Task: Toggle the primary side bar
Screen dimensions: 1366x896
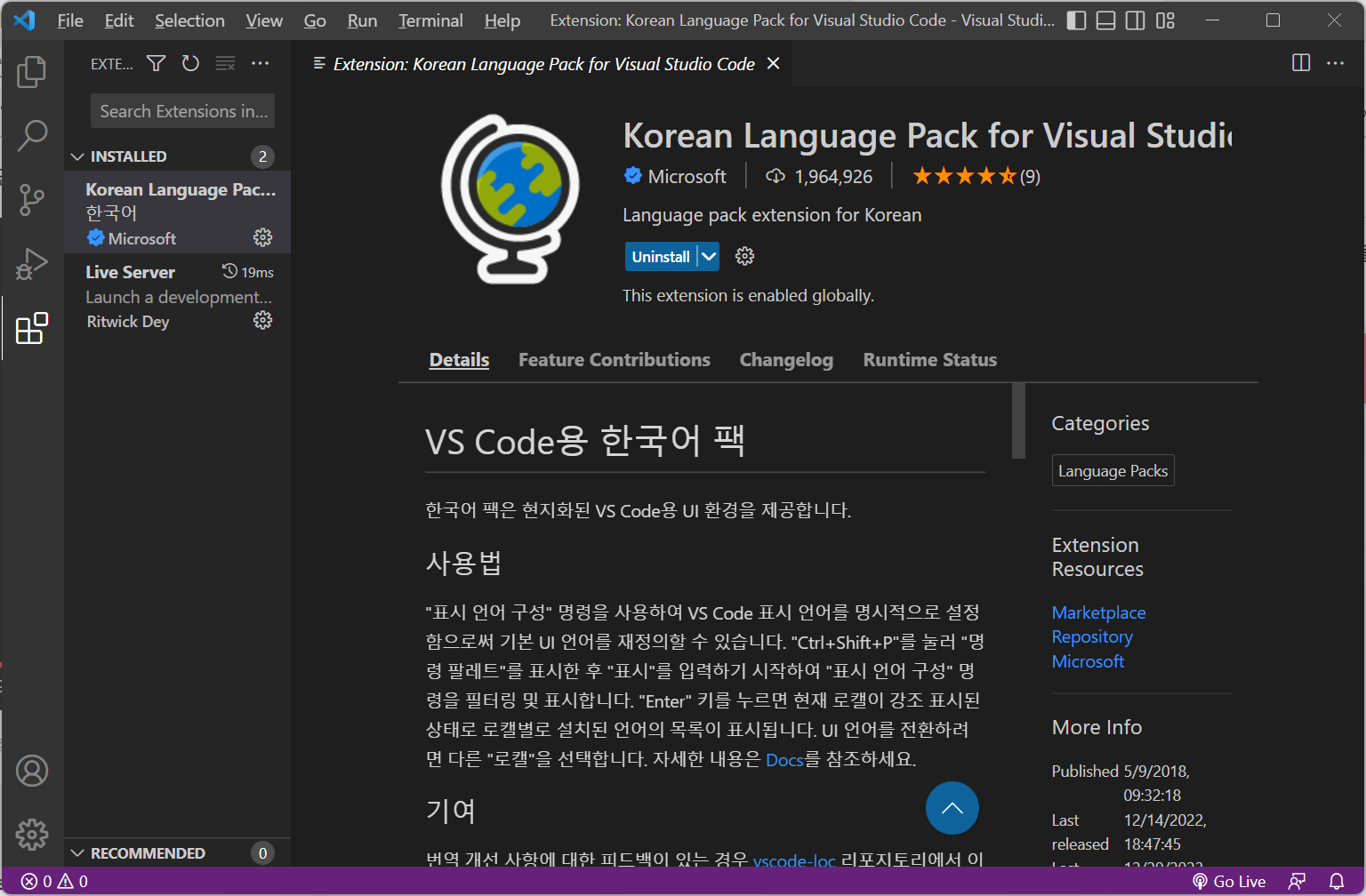Action: pos(1076,20)
